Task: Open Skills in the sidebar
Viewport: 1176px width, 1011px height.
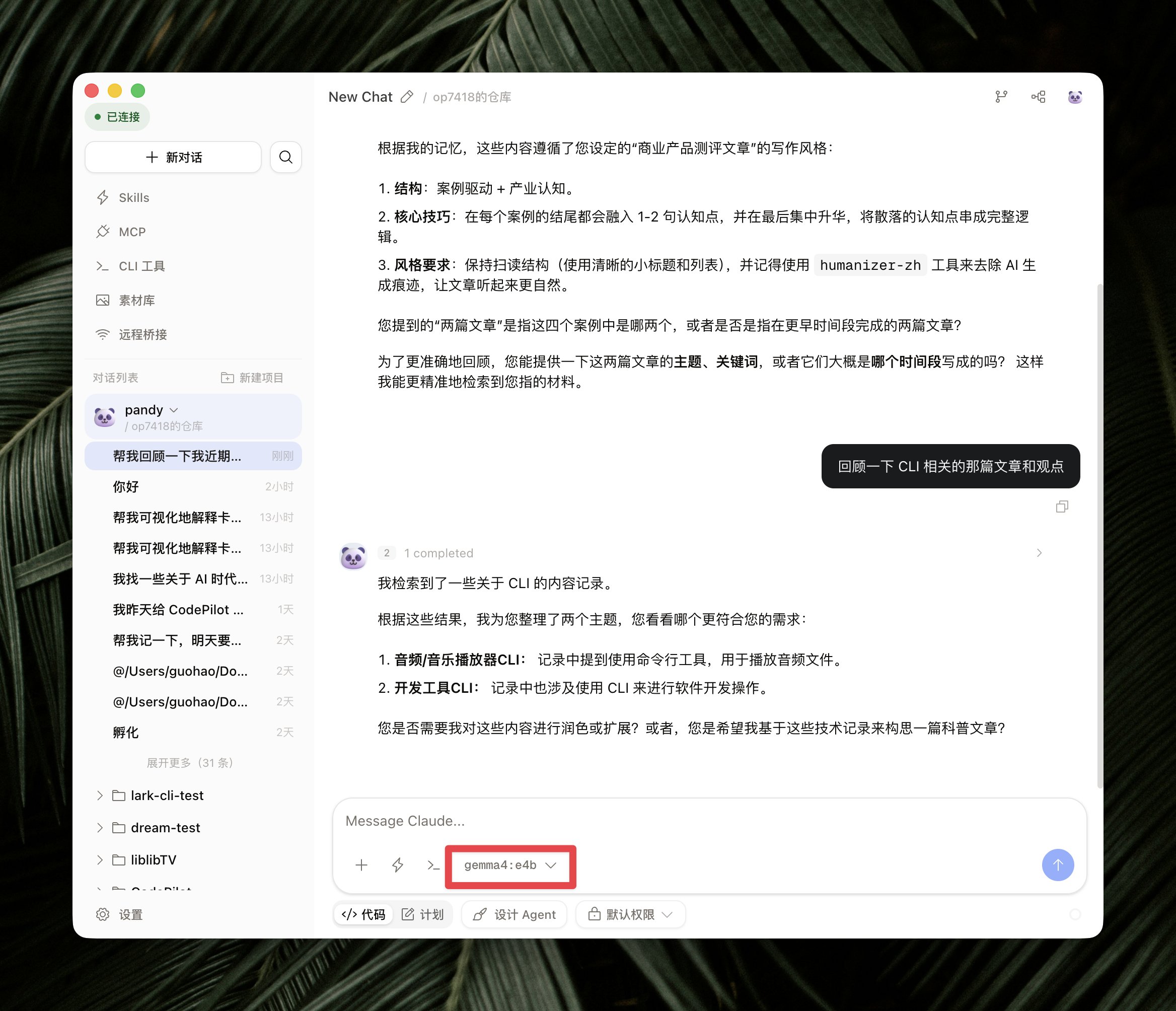Action: (x=134, y=197)
